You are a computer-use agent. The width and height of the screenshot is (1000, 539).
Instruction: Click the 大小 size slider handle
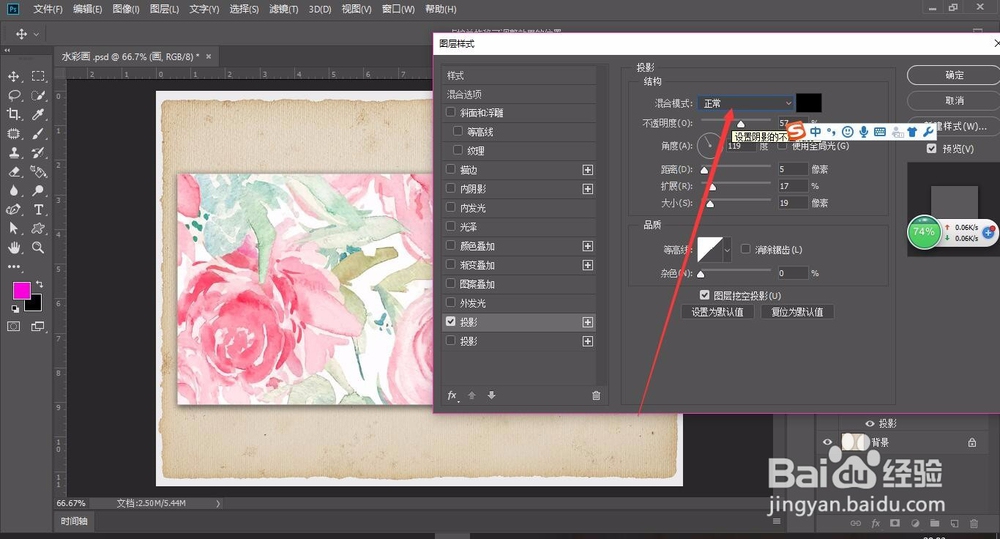pos(710,203)
